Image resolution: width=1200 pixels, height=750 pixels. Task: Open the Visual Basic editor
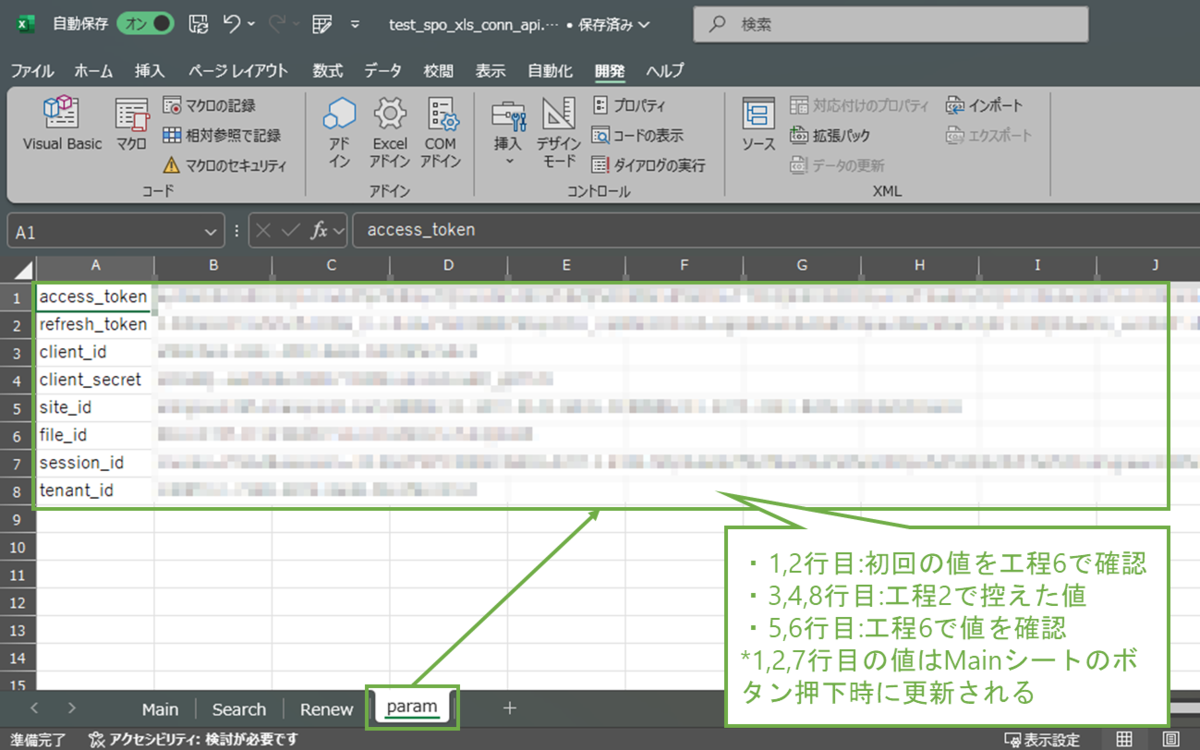[62, 125]
